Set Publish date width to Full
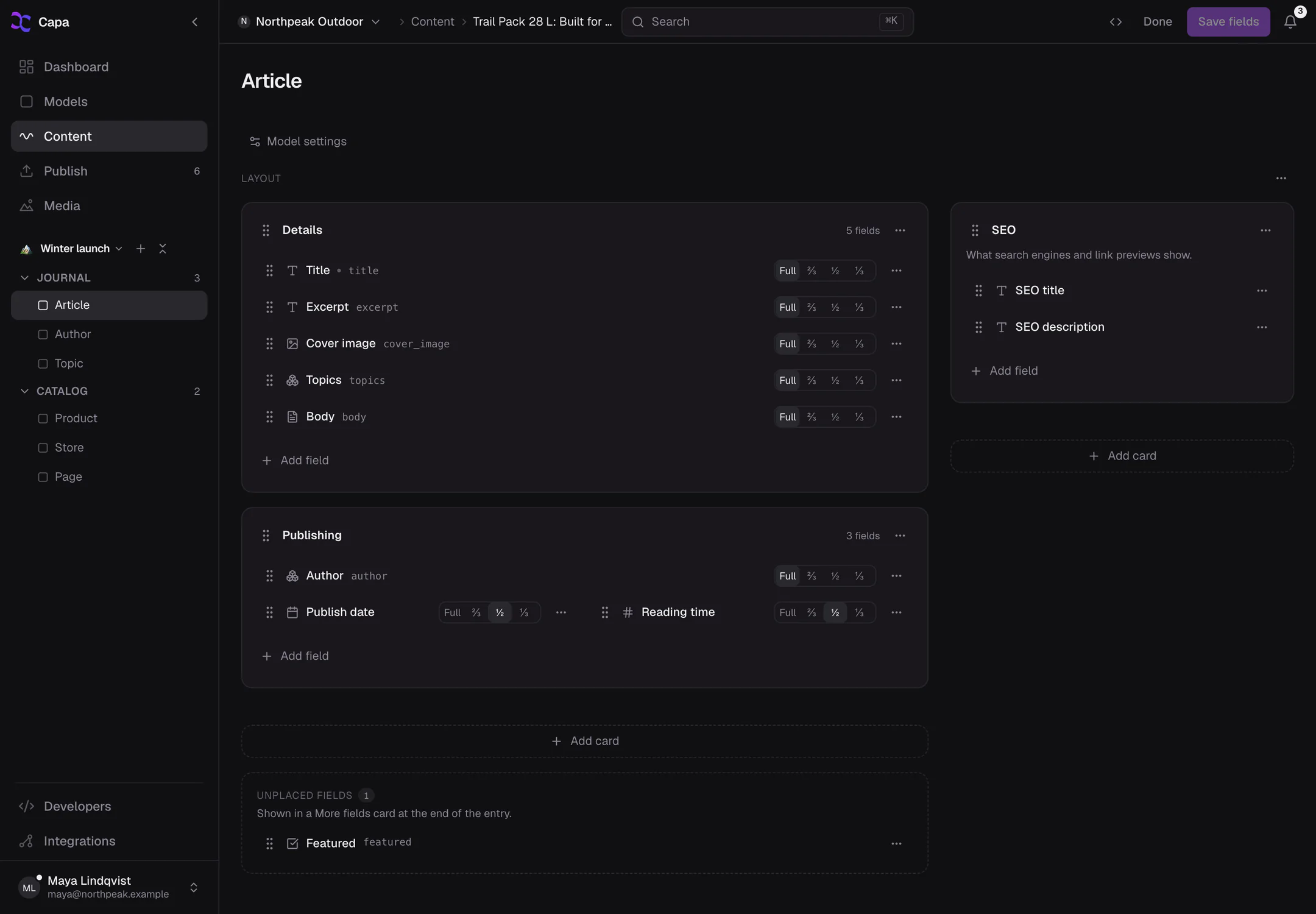This screenshot has width=1316, height=914. tap(452, 612)
